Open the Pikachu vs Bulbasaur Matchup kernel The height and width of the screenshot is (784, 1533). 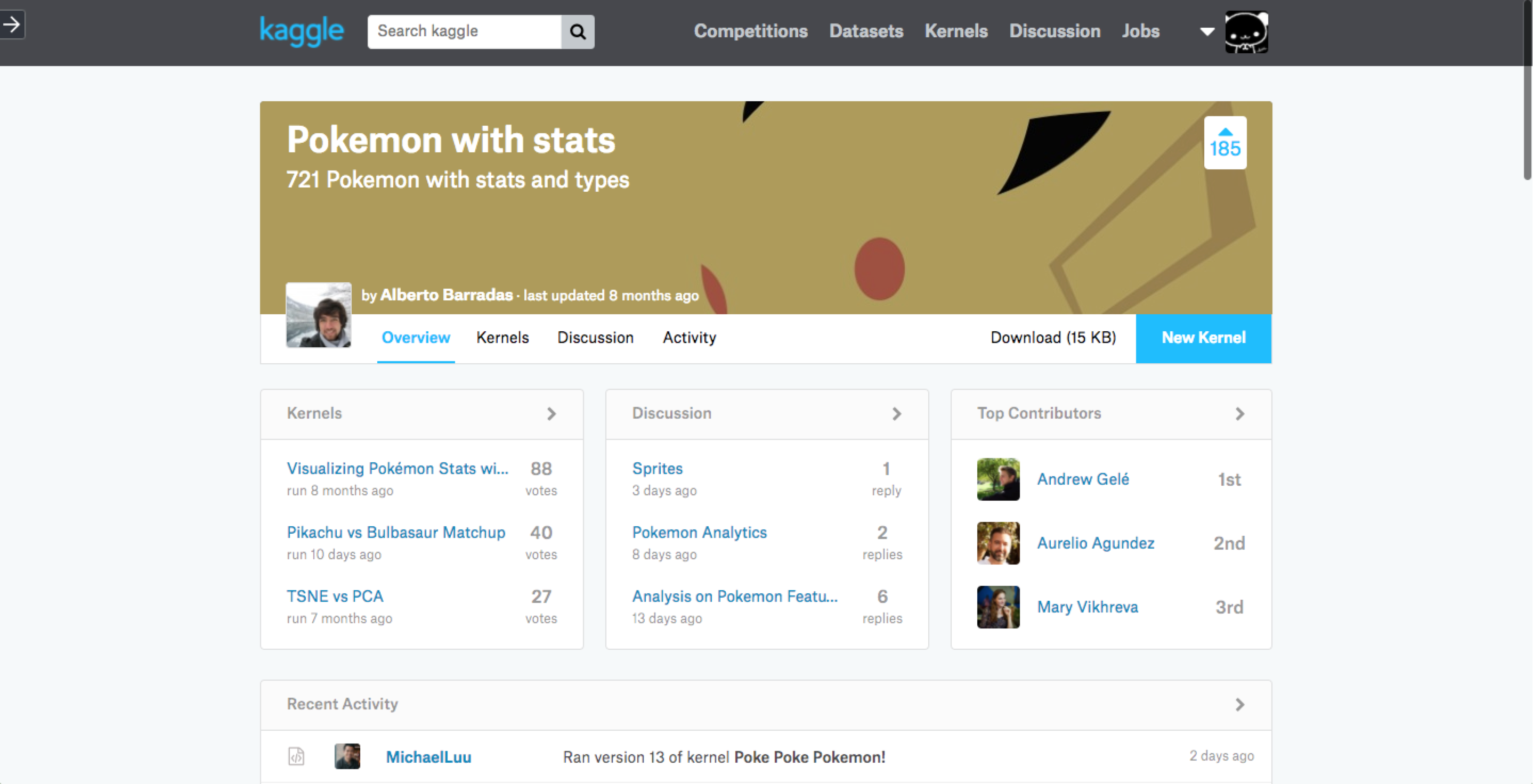click(x=396, y=532)
